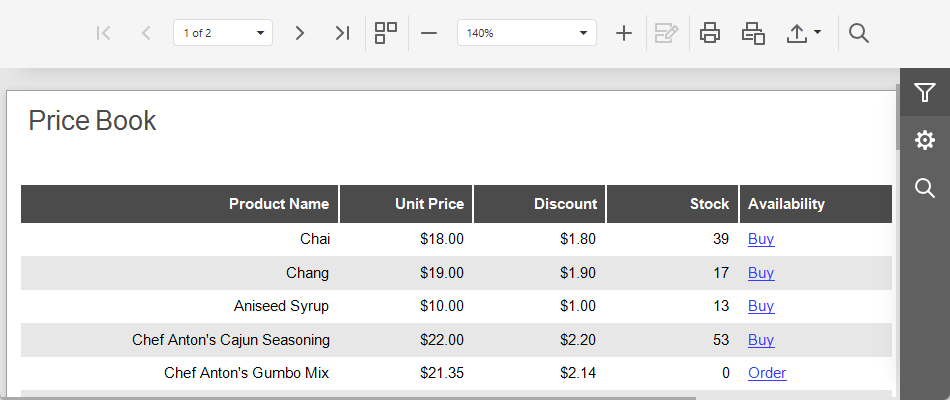Click the Buy link for Chang

click(761, 273)
